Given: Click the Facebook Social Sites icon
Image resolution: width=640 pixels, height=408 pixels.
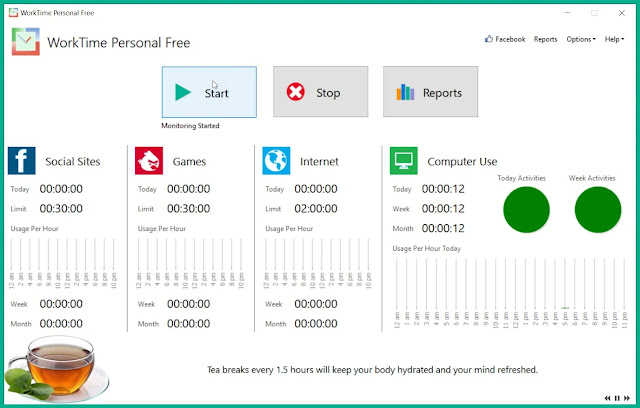Looking at the screenshot, I should 22,161.
